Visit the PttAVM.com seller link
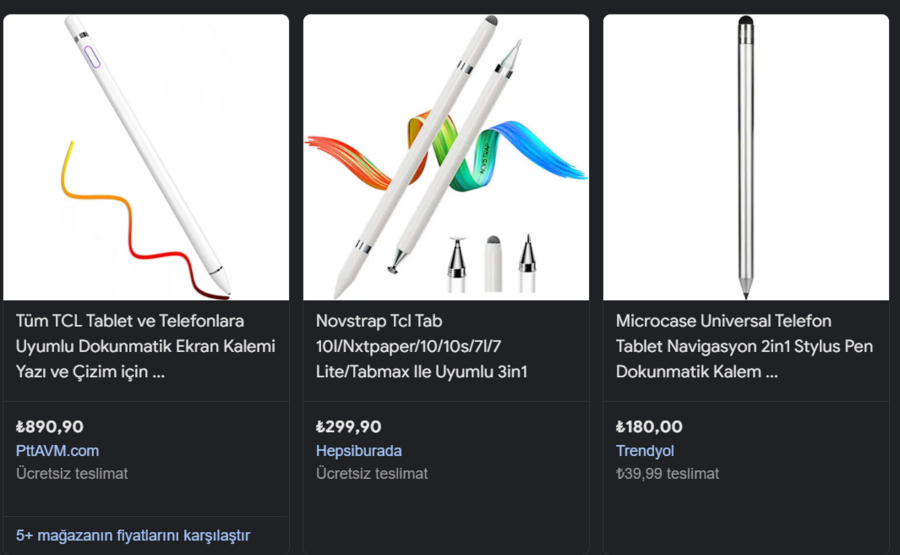 57,450
